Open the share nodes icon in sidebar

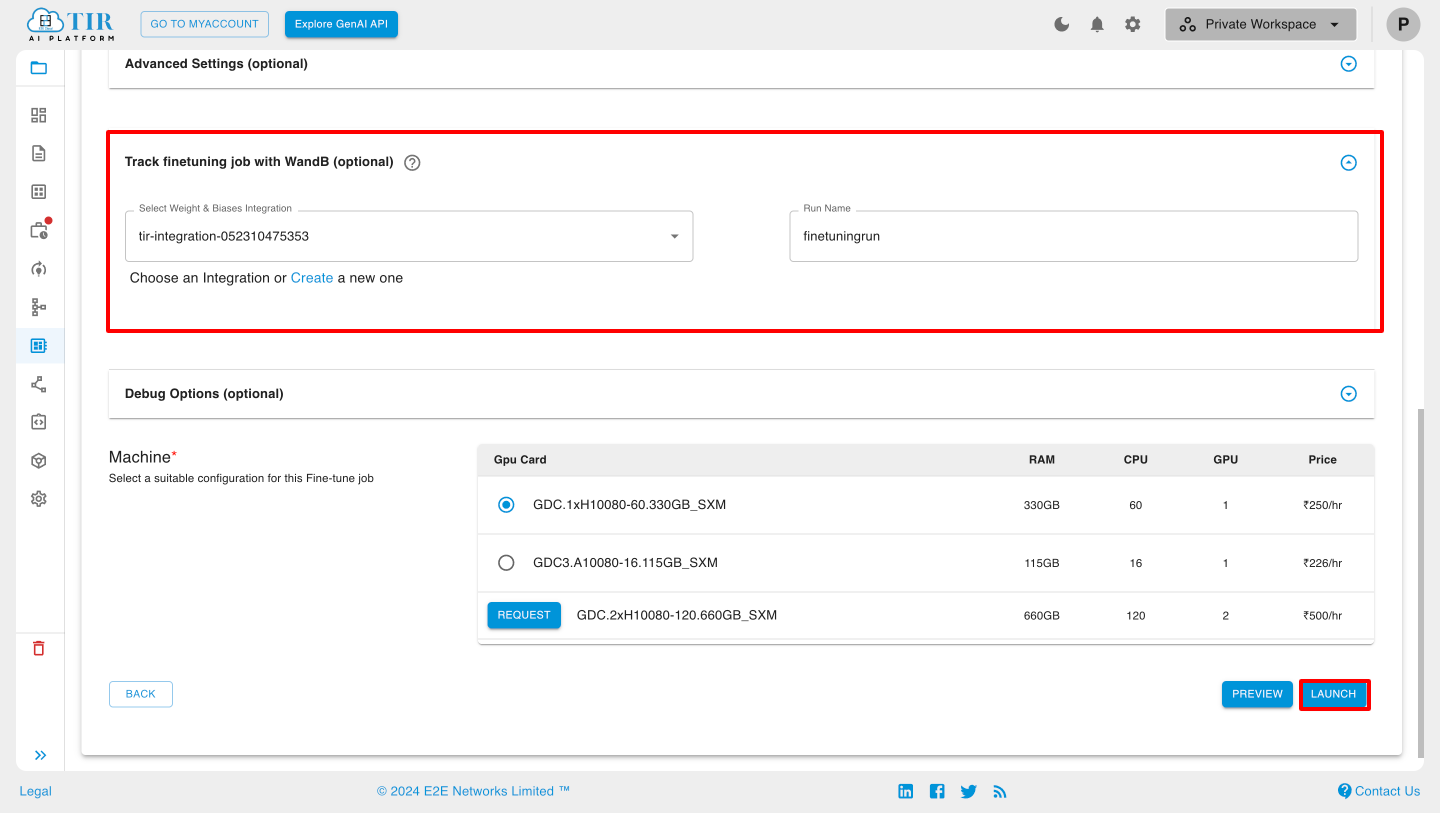tap(39, 384)
